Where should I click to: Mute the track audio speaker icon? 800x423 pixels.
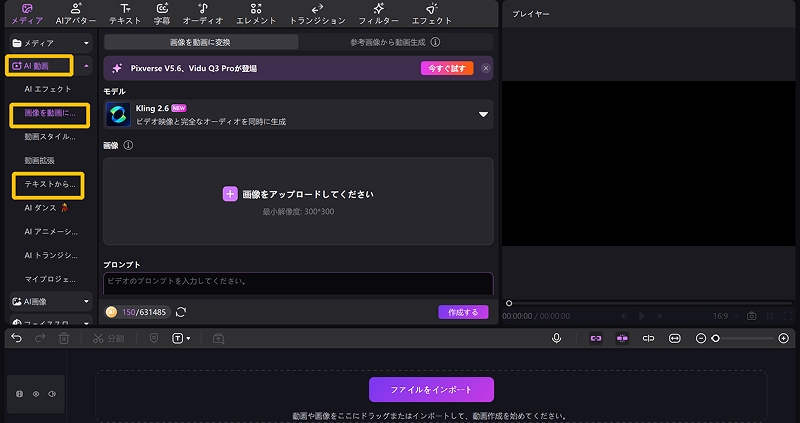click(x=52, y=394)
